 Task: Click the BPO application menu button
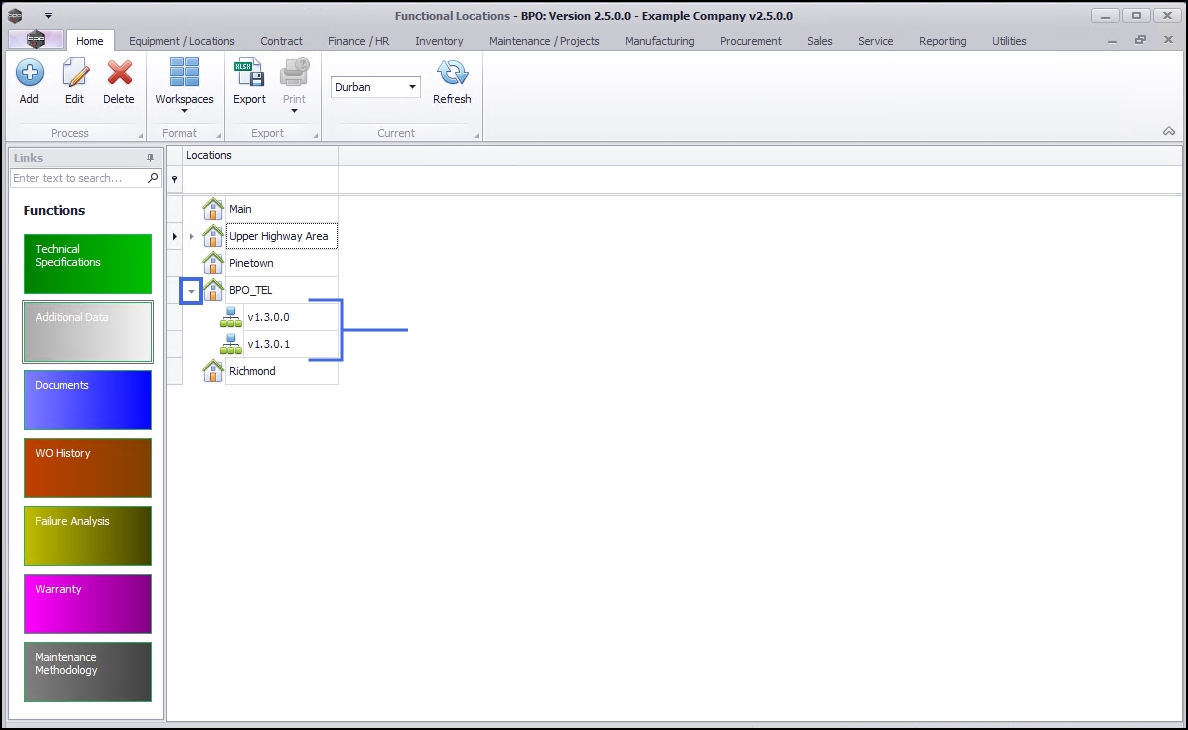(36, 40)
